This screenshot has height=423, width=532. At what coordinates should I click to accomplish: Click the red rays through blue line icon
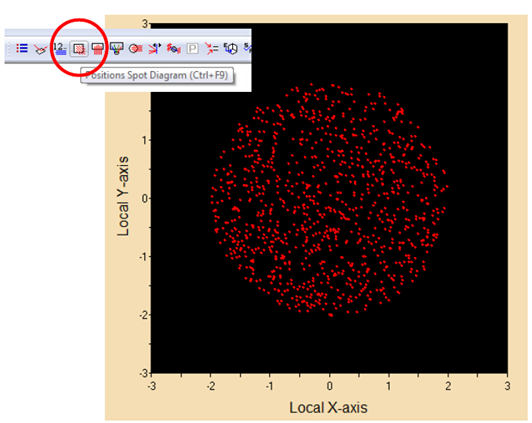(154, 49)
